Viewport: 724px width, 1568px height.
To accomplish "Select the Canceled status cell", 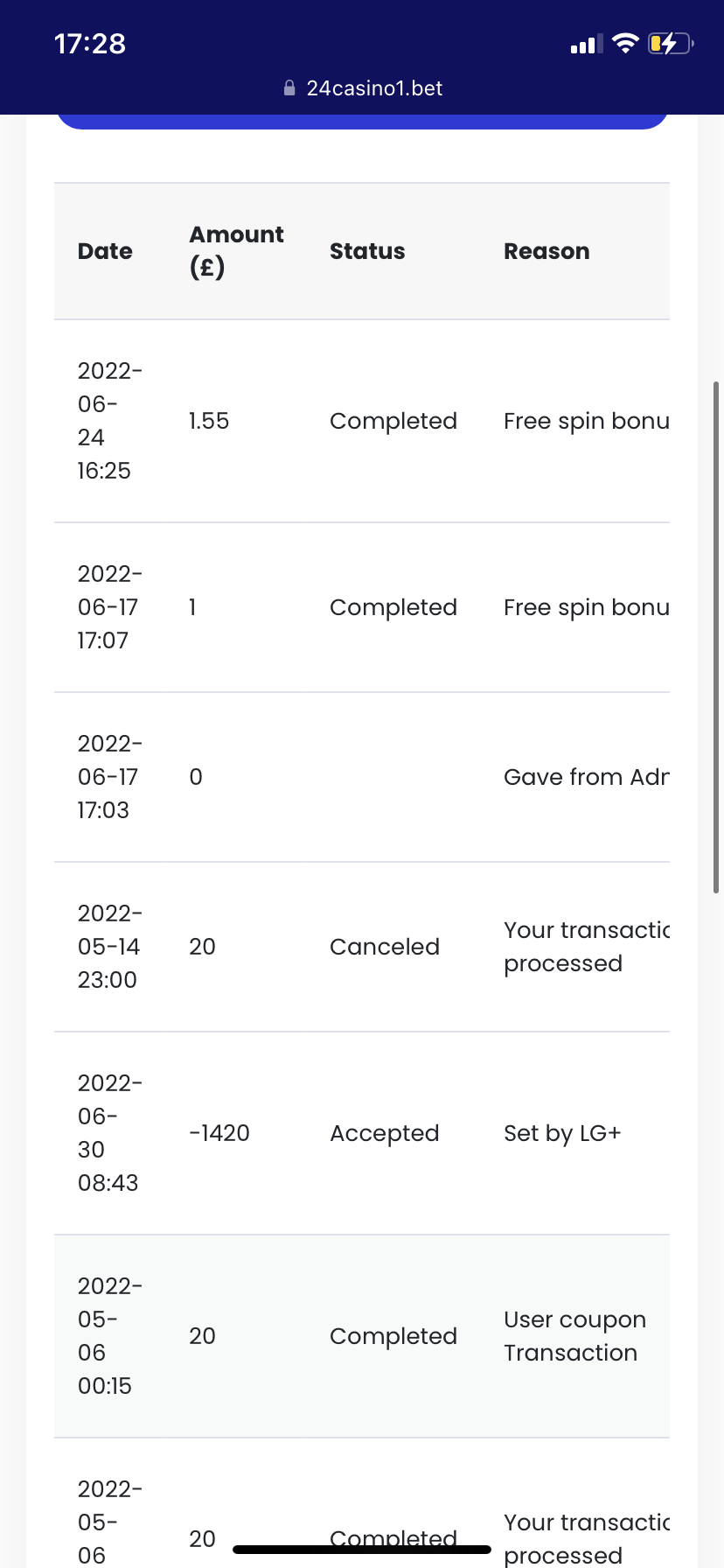I will pos(385,947).
